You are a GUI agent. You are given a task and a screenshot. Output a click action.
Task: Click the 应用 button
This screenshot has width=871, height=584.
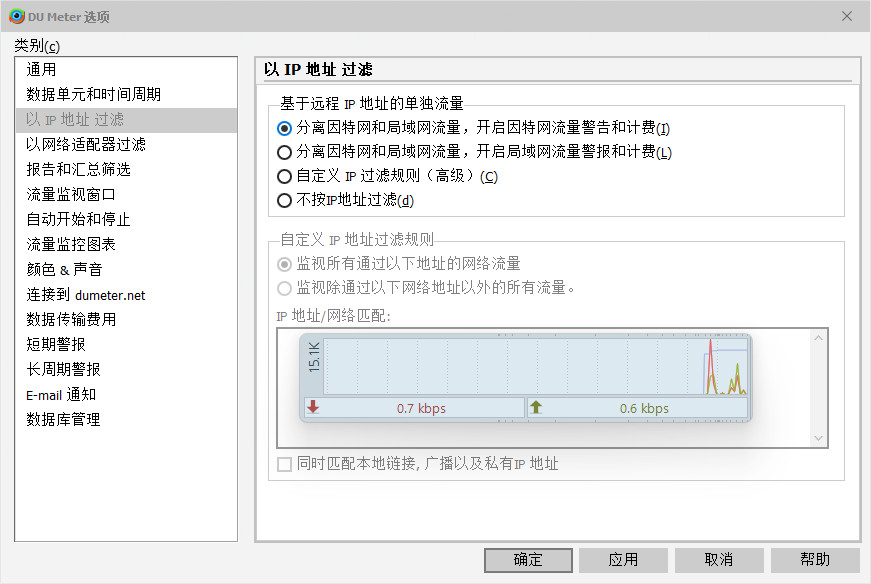(623, 560)
